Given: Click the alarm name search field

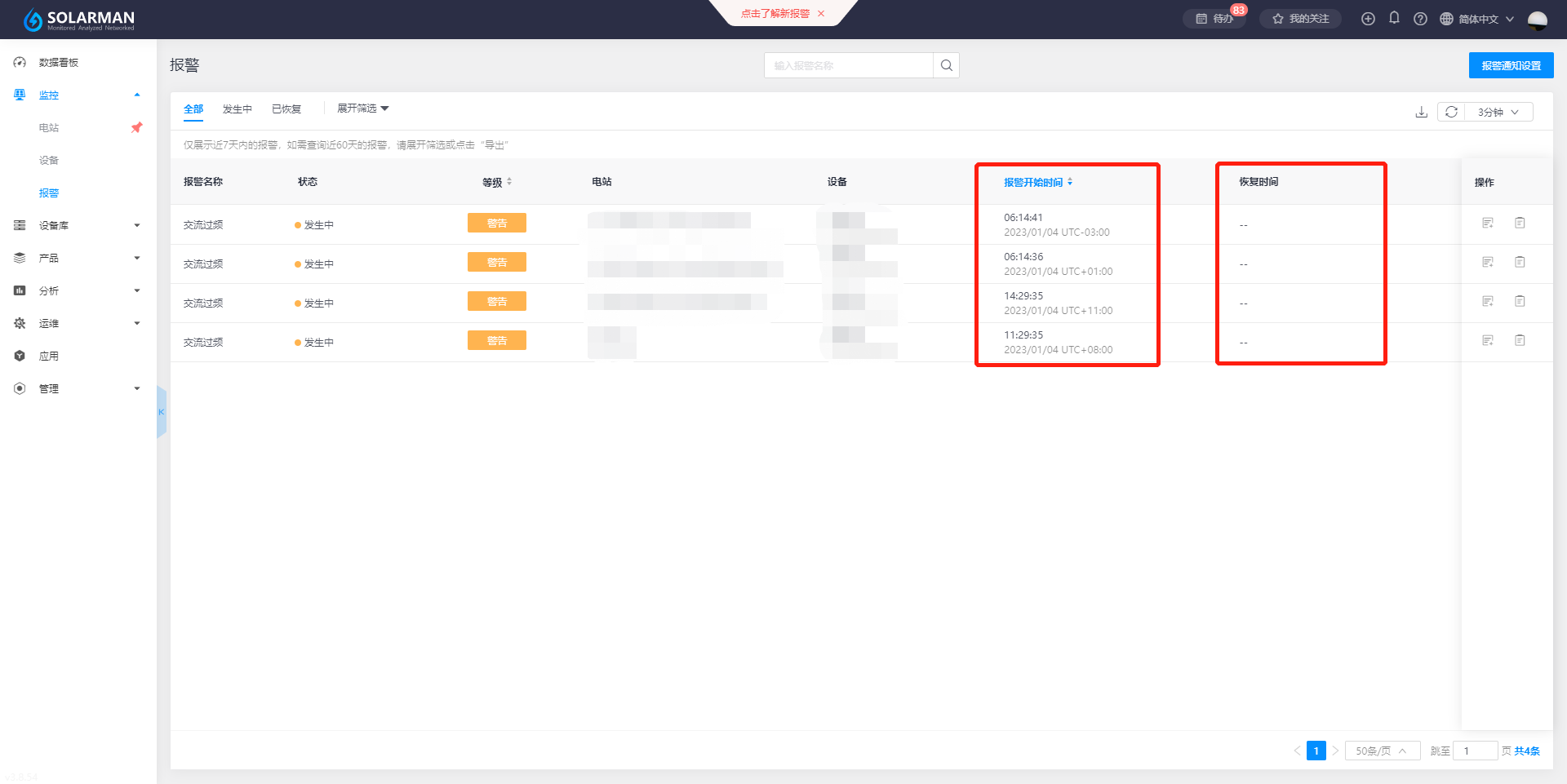Looking at the screenshot, I should (848, 65).
